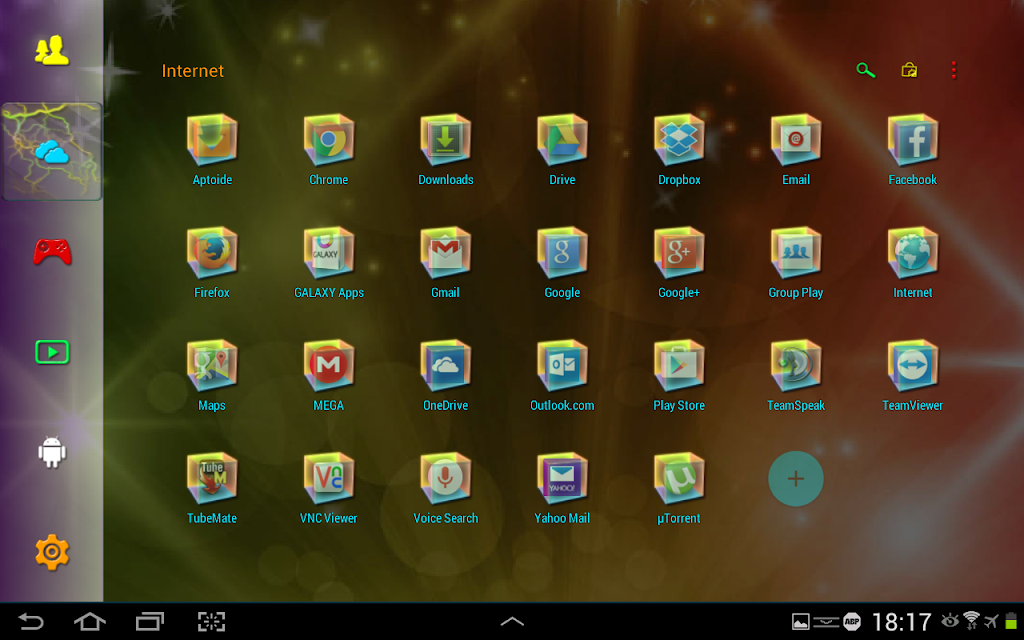Search apps with the green magnifier
Viewport: 1024px width, 640px height.
pyautogui.click(x=865, y=70)
